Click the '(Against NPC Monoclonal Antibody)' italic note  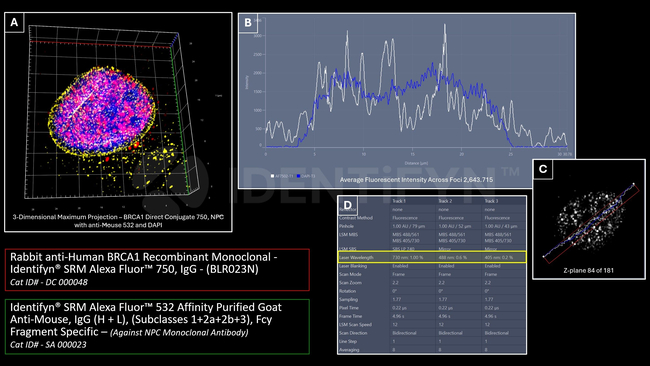179,332
